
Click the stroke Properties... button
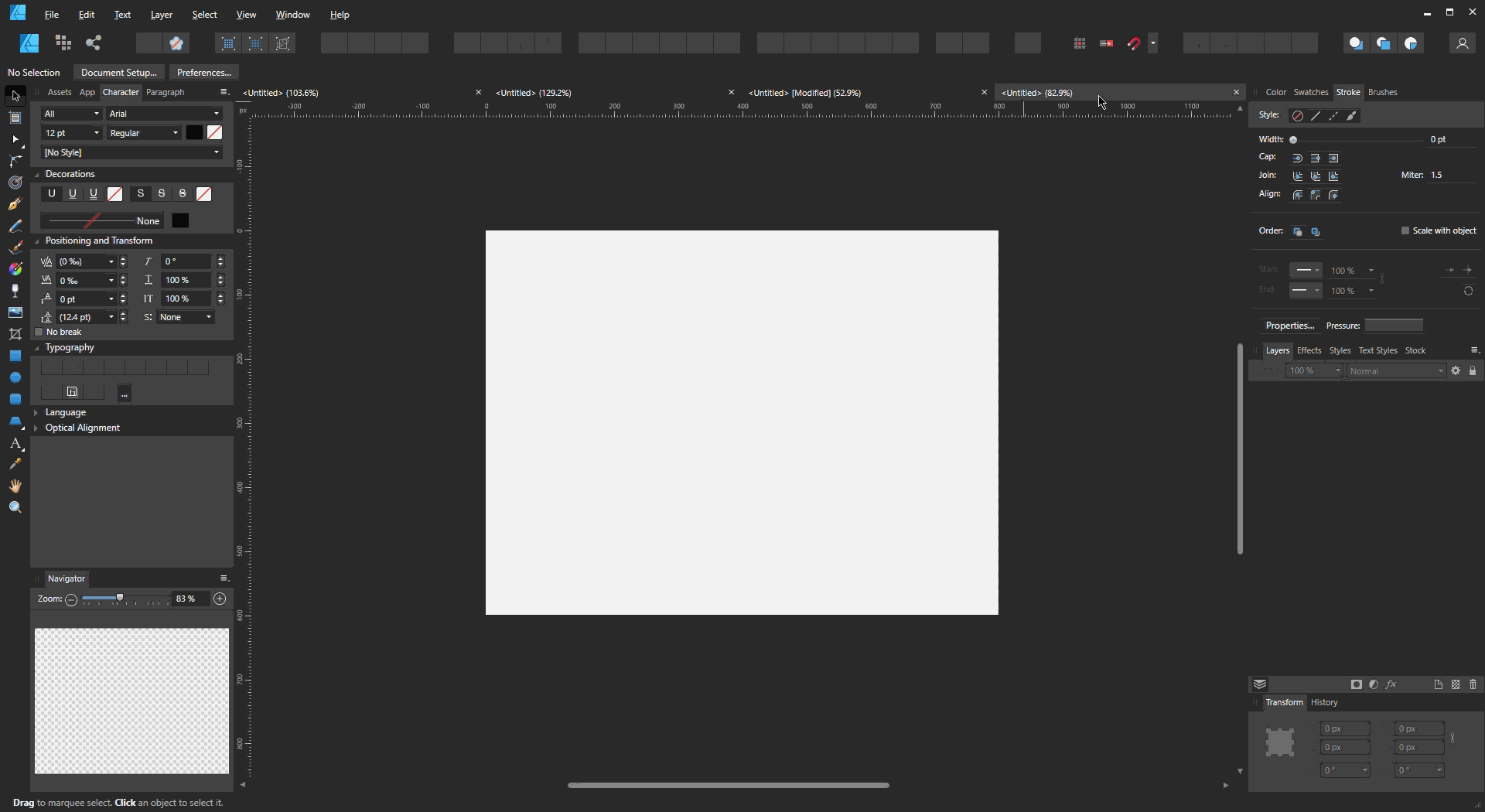click(x=1289, y=326)
